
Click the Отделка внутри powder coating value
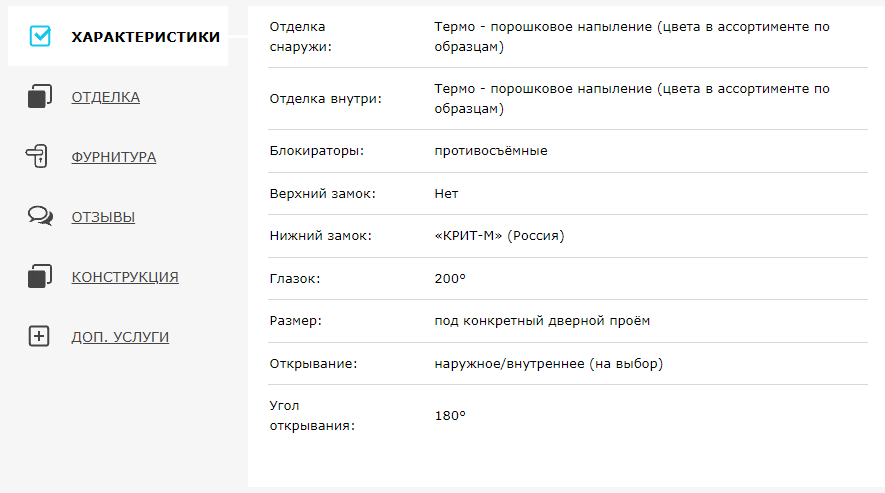pyautogui.click(x=632, y=98)
